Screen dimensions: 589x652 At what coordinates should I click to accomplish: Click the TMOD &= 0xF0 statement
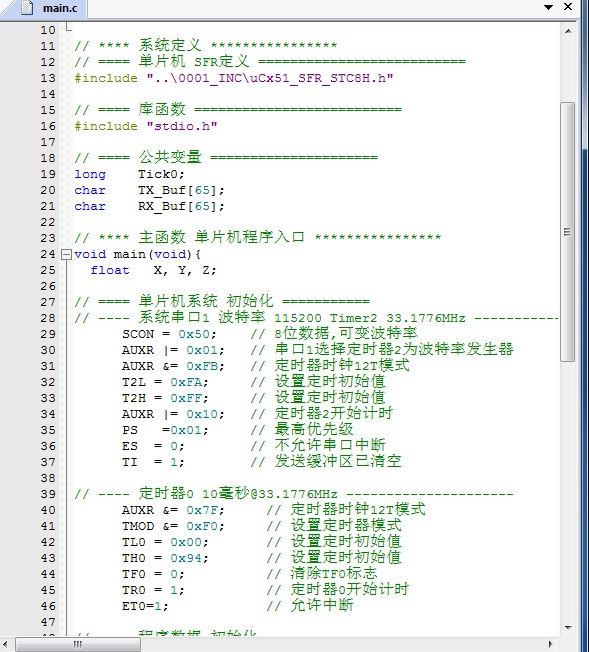(x=173, y=526)
